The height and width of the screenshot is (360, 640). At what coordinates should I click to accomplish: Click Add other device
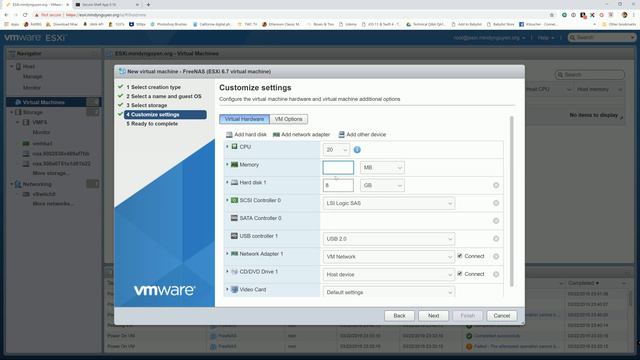click(x=362, y=134)
